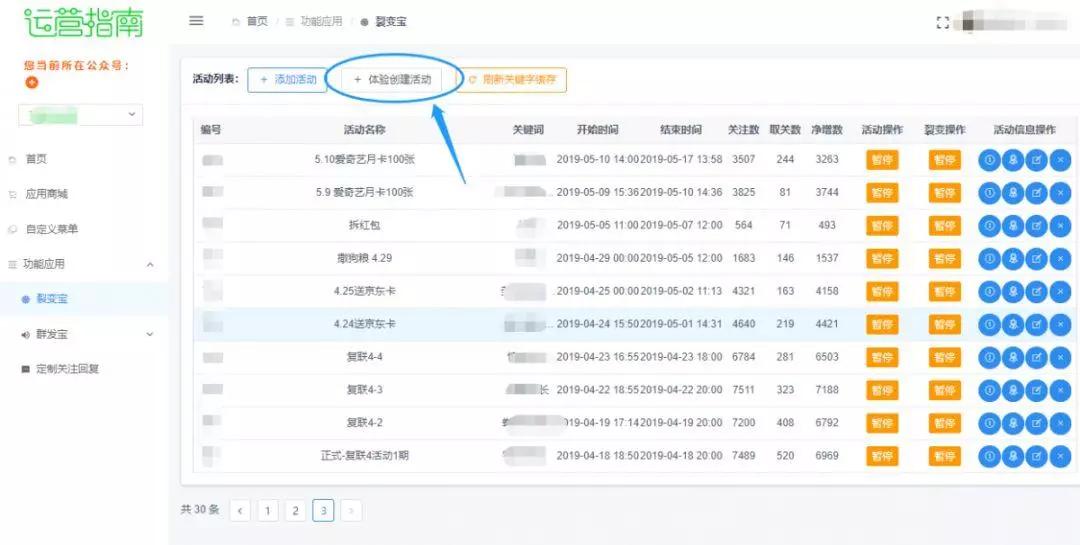Click the 体验创建活动 button
This screenshot has width=1080, height=545.
pyautogui.click(x=392, y=80)
